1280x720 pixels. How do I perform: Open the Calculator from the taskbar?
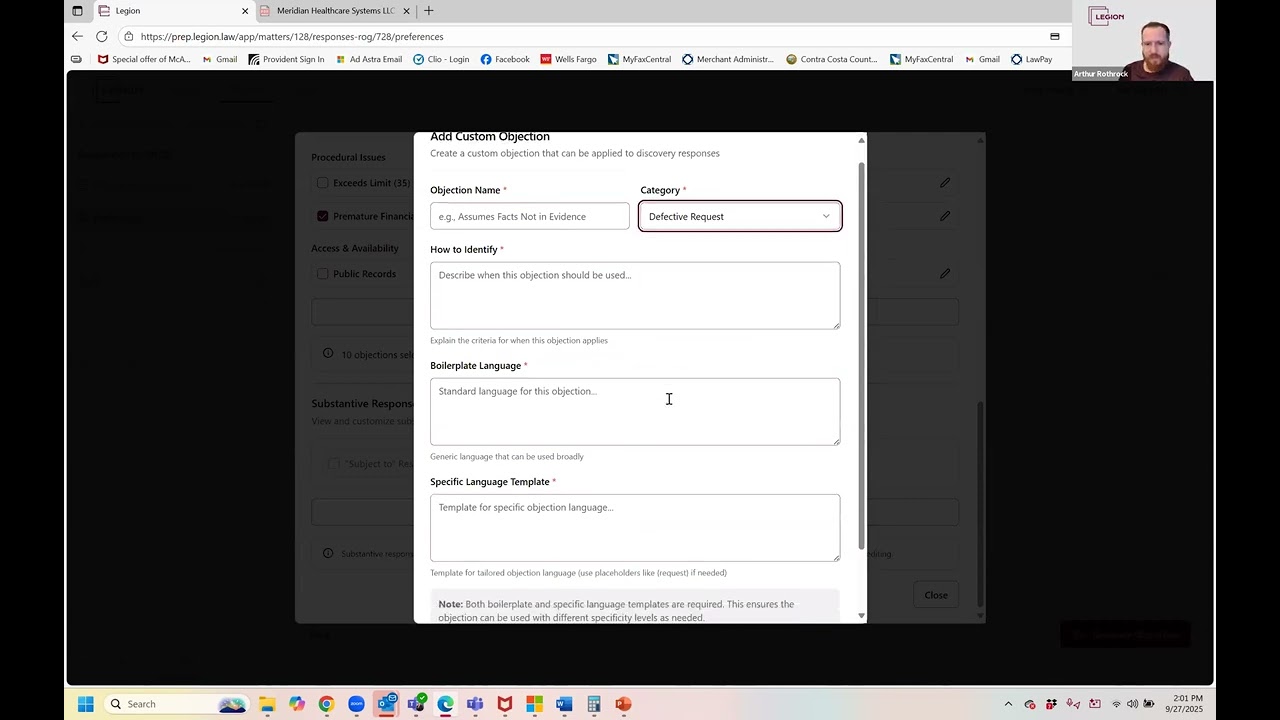(594, 704)
